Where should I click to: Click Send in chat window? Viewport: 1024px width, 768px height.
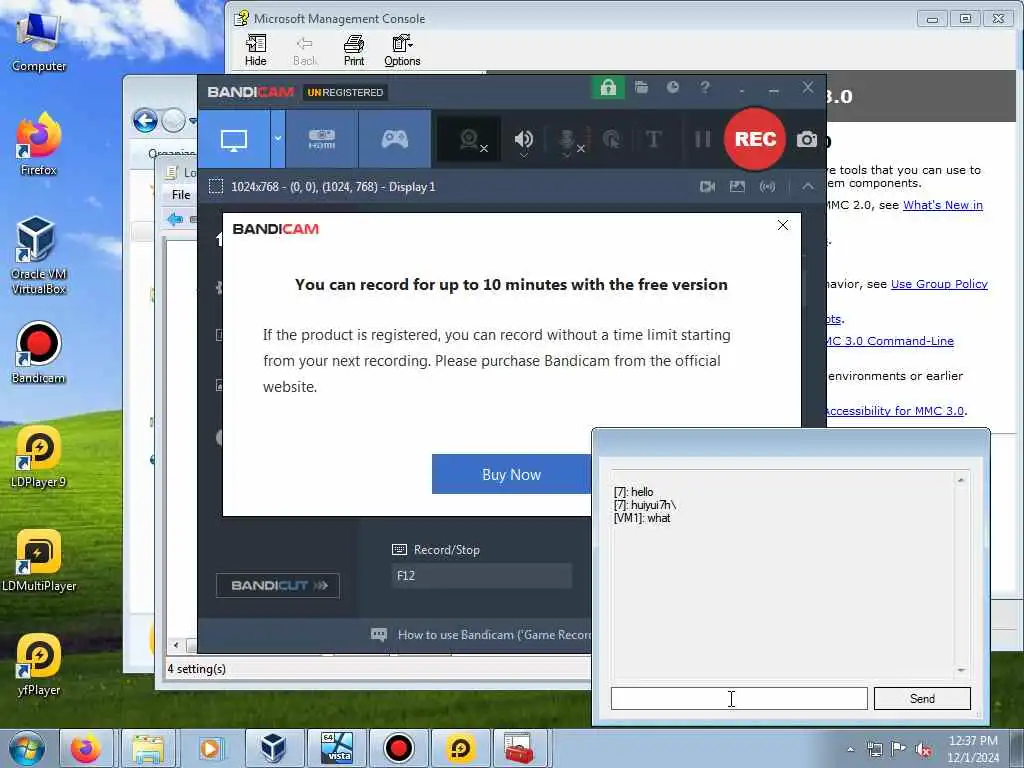pos(922,699)
